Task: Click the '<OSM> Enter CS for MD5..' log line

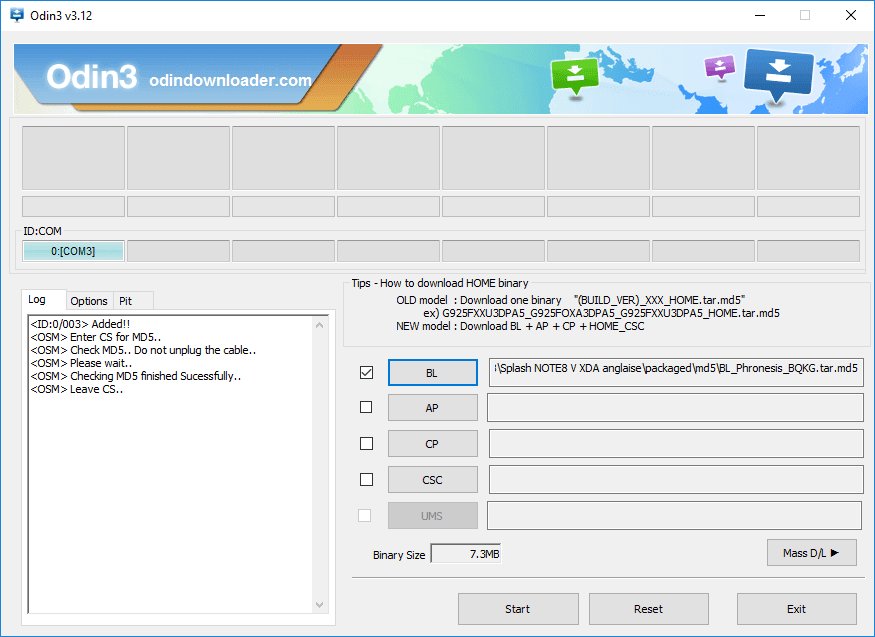Action: 95,337
